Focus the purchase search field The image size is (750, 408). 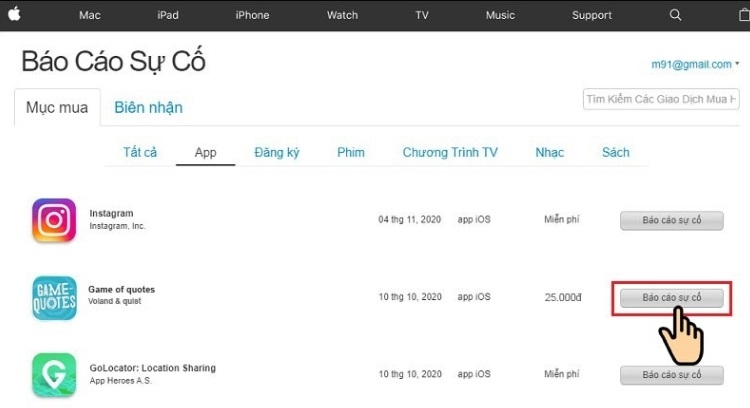tap(661, 99)
